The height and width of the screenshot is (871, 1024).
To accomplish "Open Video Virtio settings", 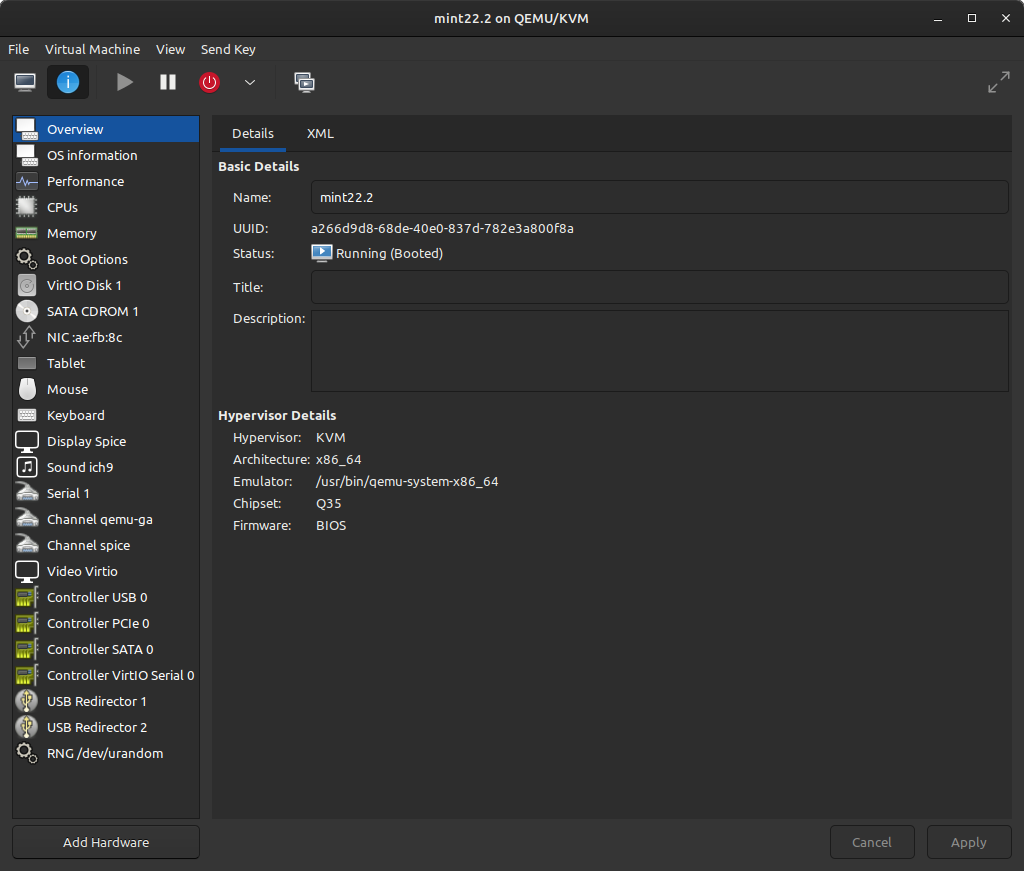I will pos(106,571).
